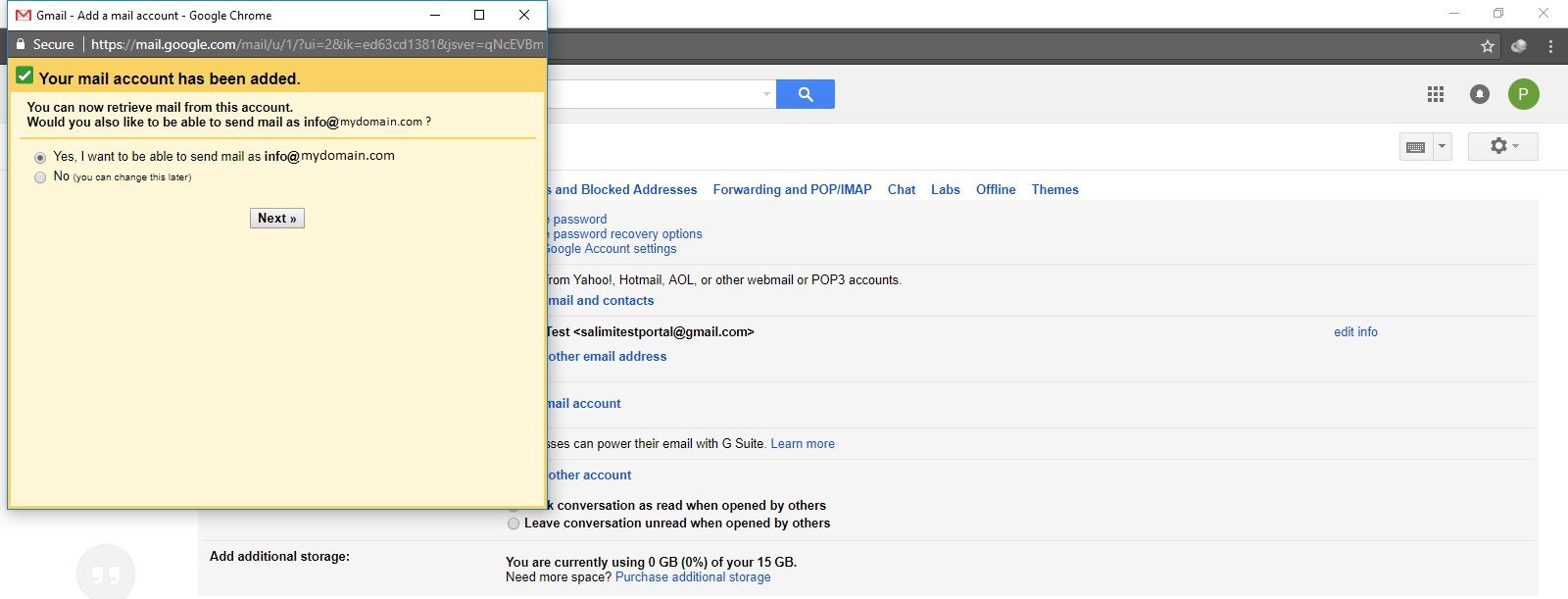1568x599 pixels.
Task: Click G Suite Learn more link
Action: point(803,444)
